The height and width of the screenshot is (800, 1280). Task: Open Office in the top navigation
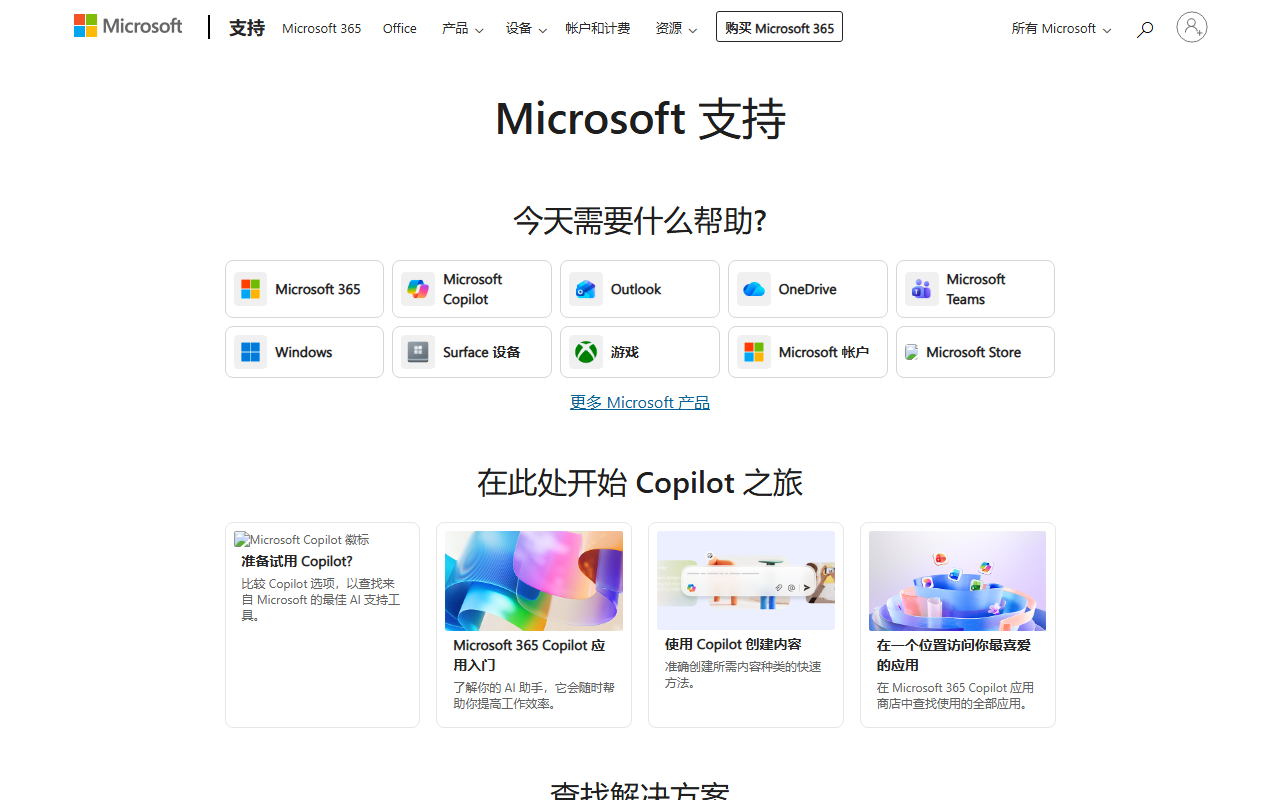coord(400,28)
